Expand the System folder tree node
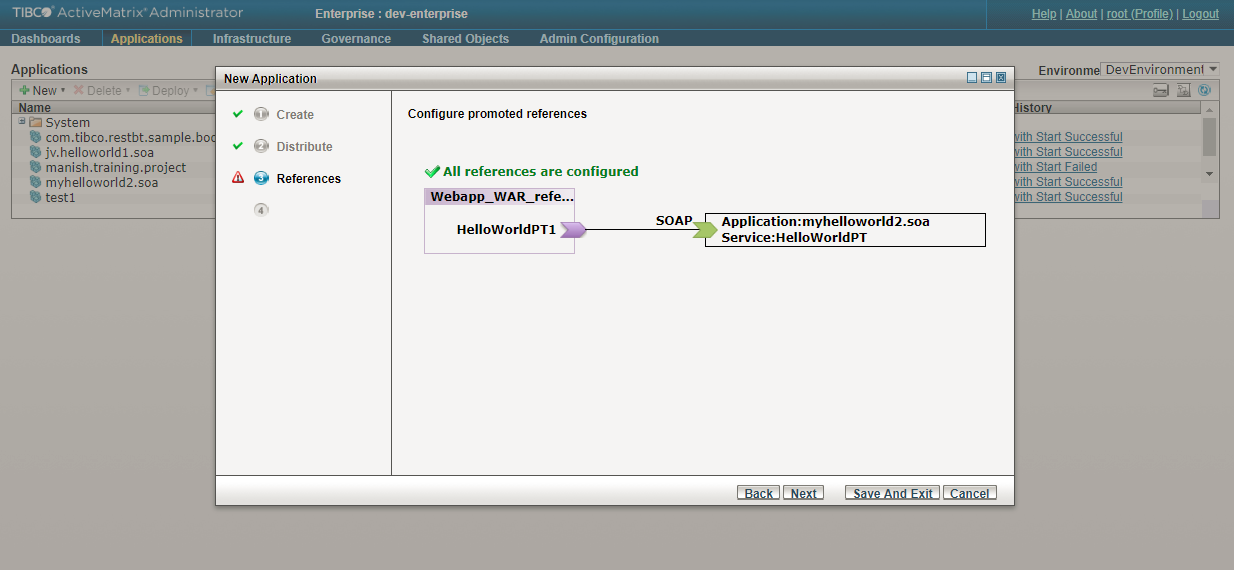The width and height of the screenshot is (1234, 570). click(22, 122)
